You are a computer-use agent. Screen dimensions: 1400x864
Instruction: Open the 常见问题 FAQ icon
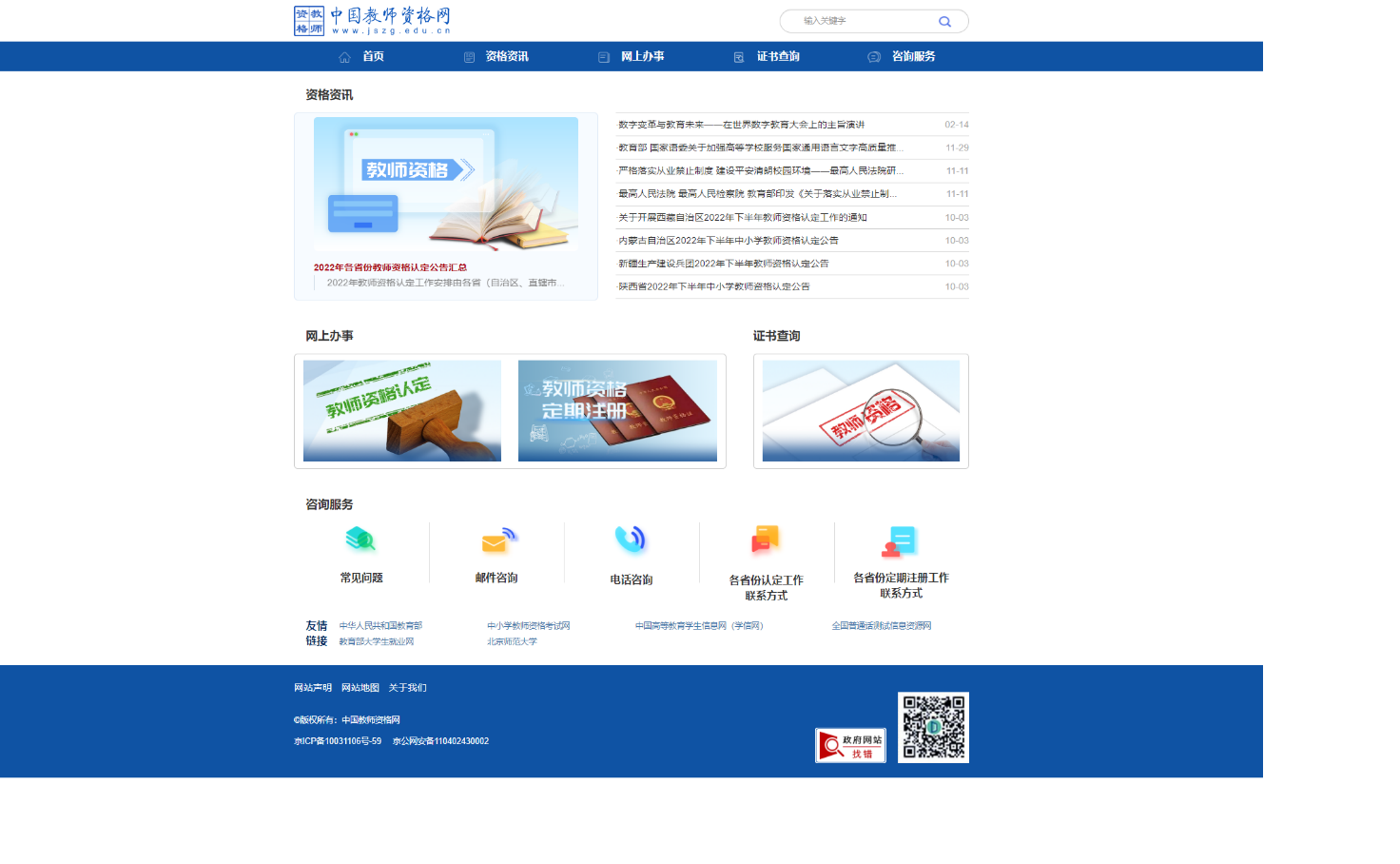pyautogui.click(x=360, y=540)
